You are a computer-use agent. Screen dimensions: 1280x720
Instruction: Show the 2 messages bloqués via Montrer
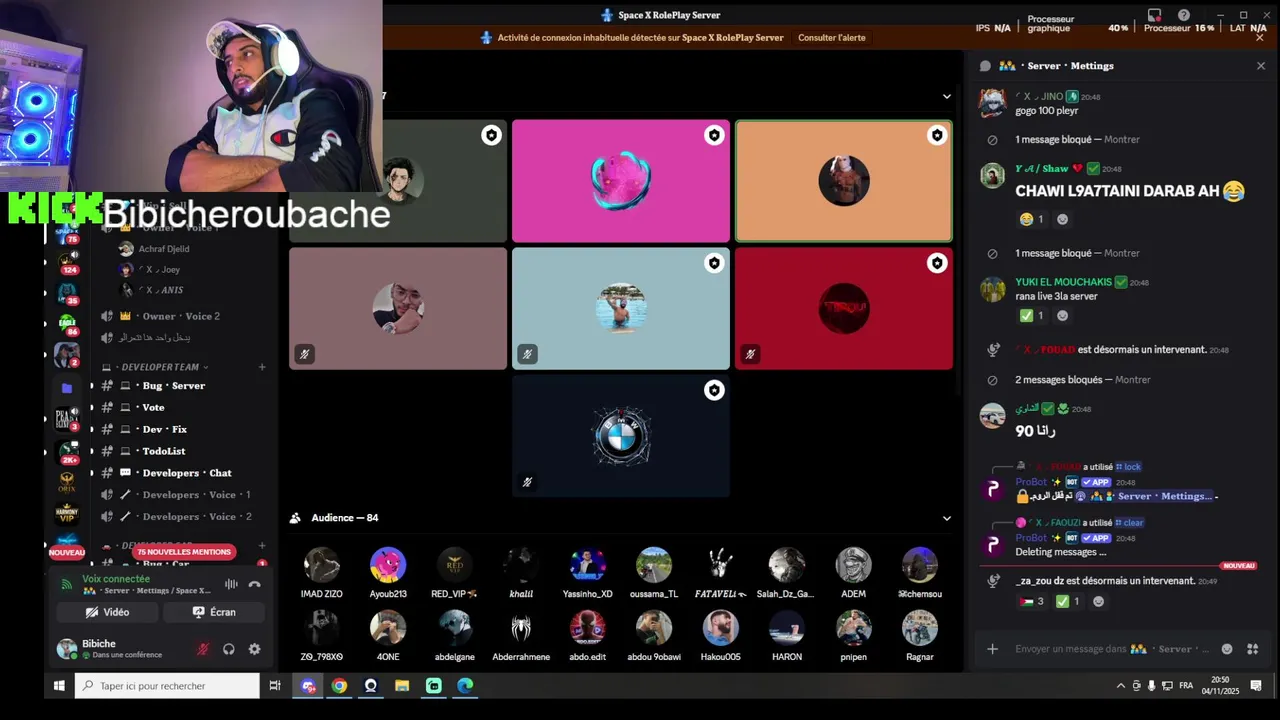(1133, 380)
